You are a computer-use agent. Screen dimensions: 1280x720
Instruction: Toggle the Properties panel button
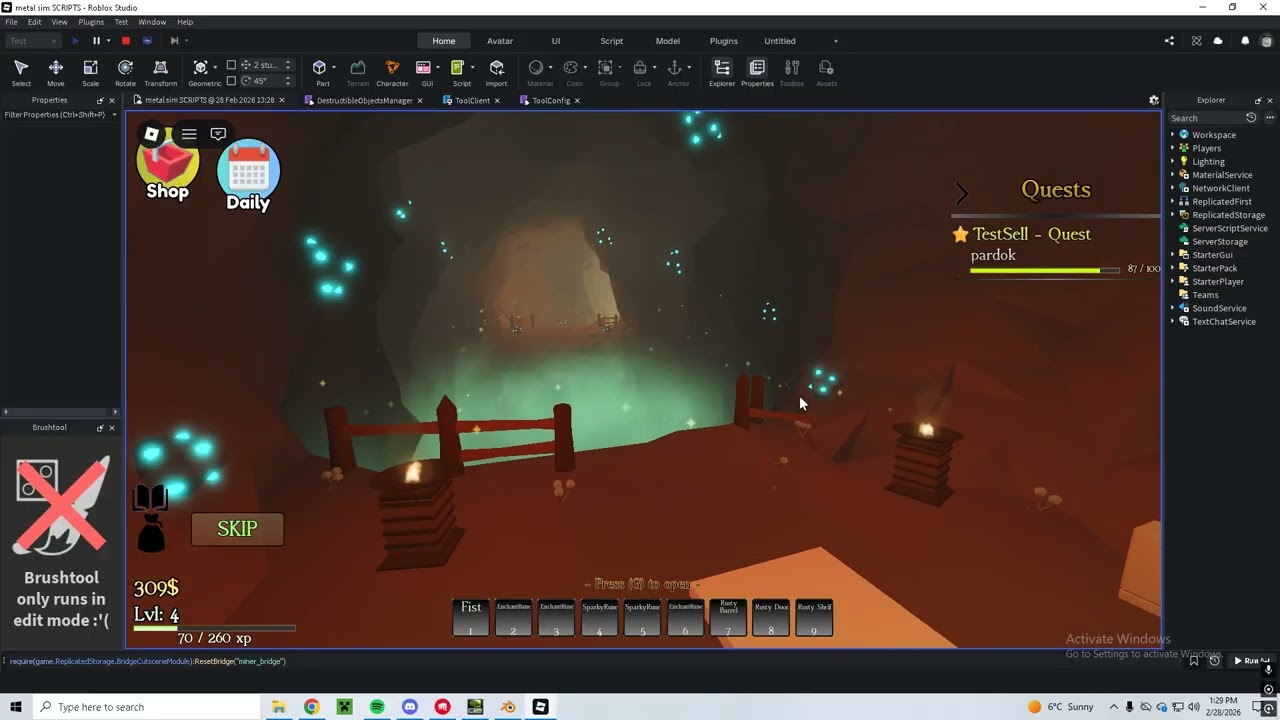[x=757, y=72]
